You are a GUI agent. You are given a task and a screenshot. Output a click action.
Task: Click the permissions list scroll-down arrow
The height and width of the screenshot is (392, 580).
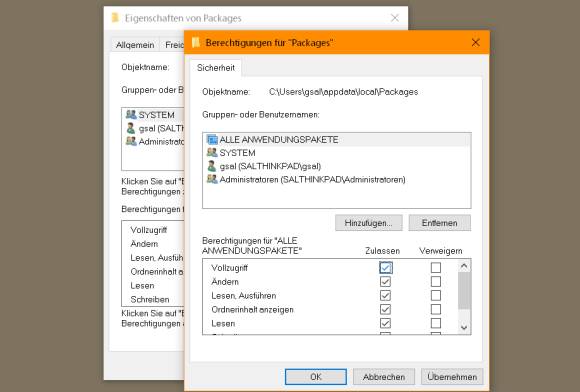coord(464,328)
